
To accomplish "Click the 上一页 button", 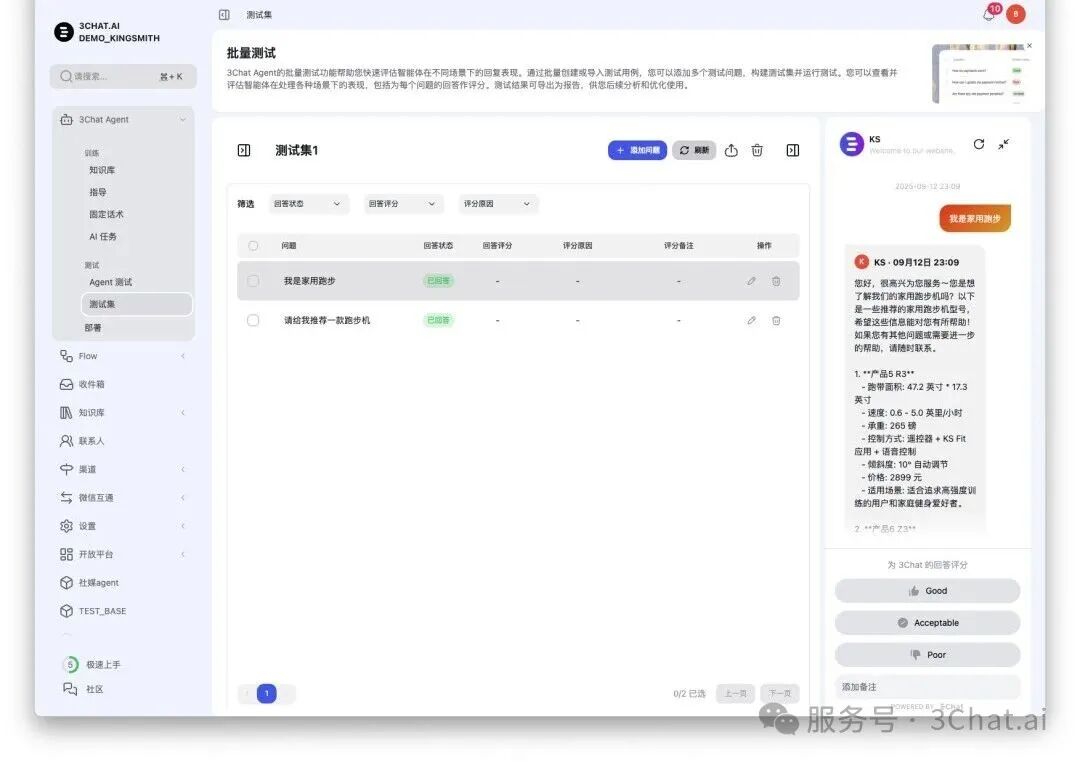I will tap(735, 693).
